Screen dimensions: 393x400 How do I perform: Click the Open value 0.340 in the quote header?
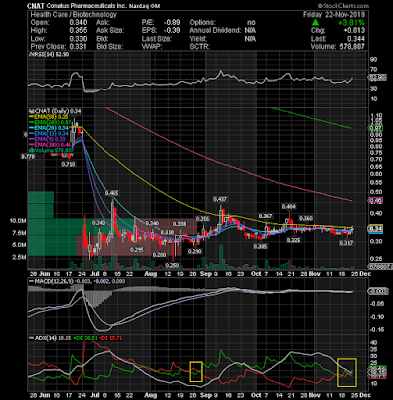click(79, 23)
